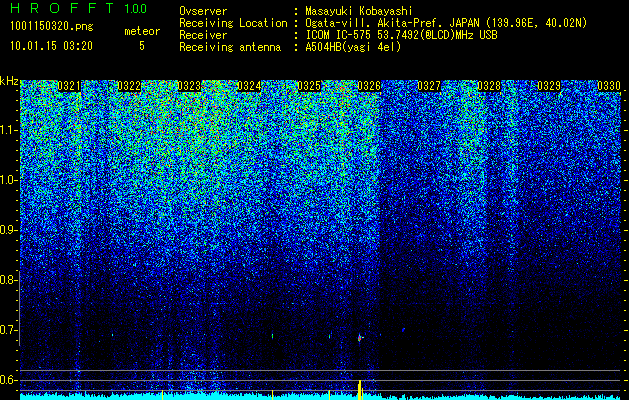Screen dimensions: 629x400
Task: Click the Receiving Location label
Action: click(x=233, y=23)
